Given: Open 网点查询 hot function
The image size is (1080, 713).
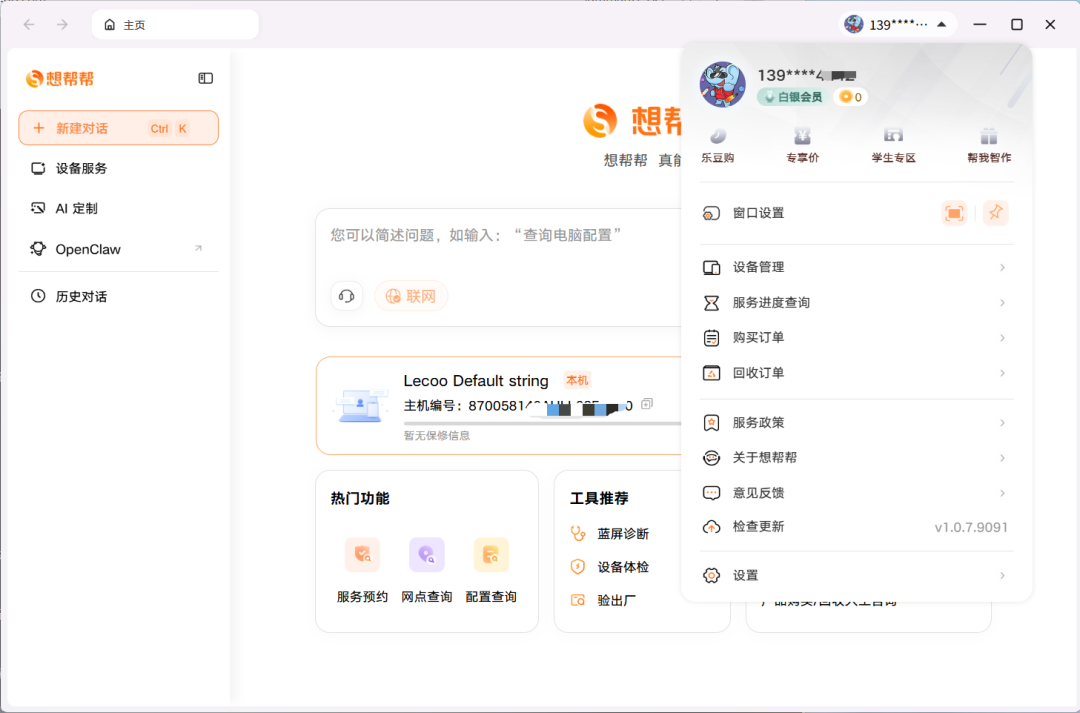Looking at the screenshot, I should [426, 571].
